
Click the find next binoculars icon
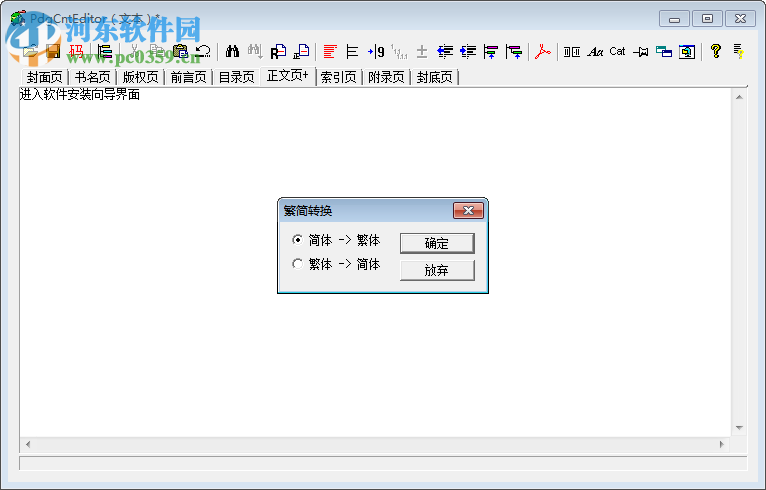click(x=255, y=51)
